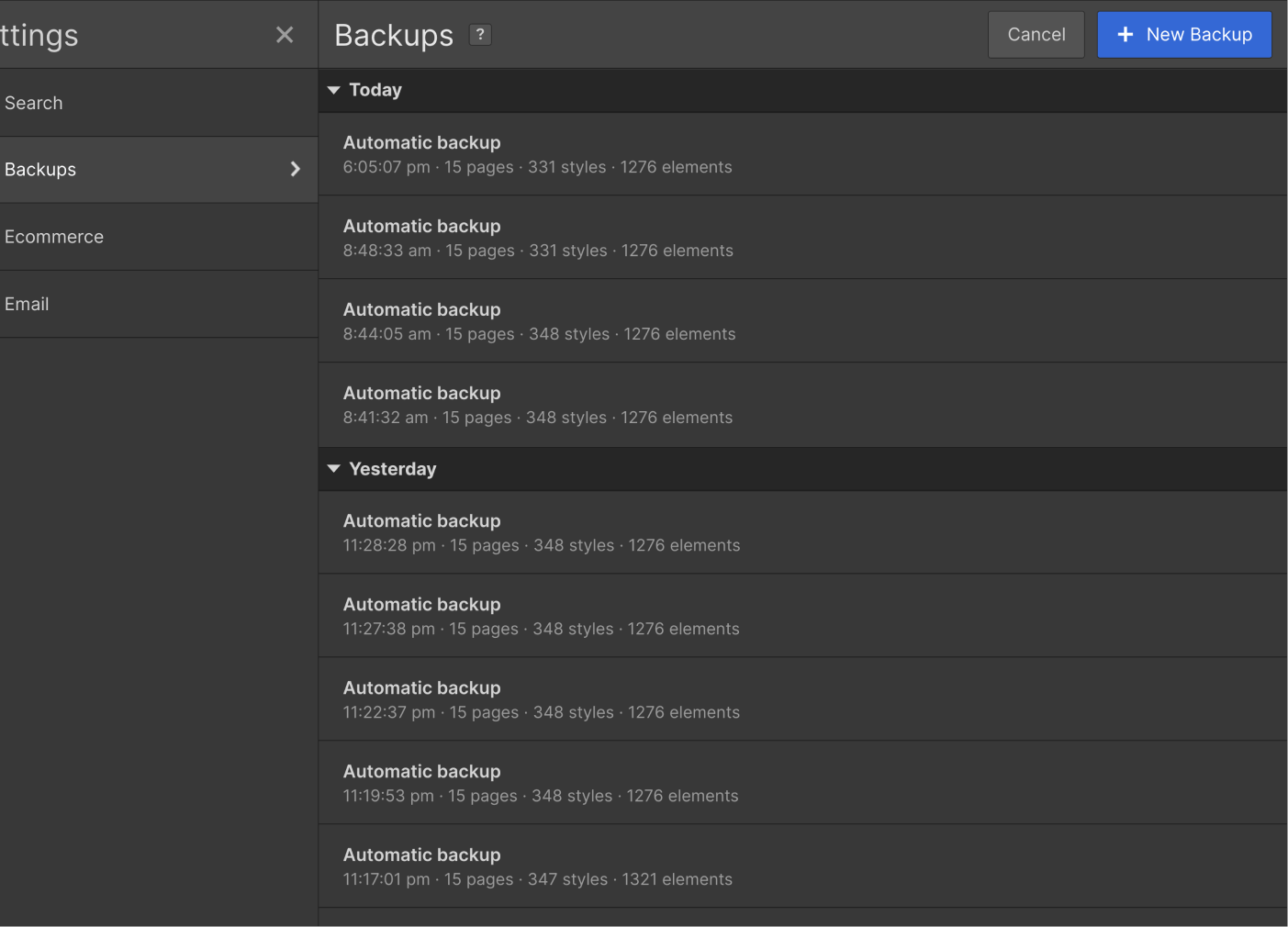Screen dimensions: 1288x927
Task: Click the Cancel button
Action: pos(1036,34)
